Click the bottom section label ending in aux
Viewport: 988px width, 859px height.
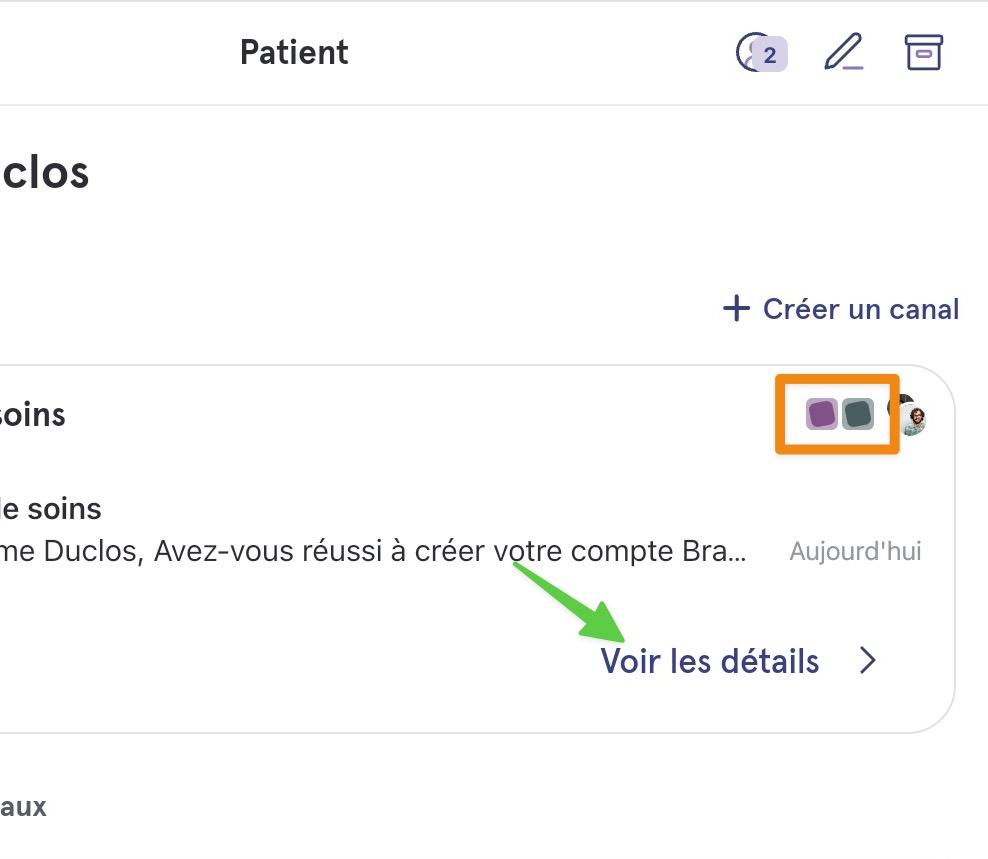[23, 807]
